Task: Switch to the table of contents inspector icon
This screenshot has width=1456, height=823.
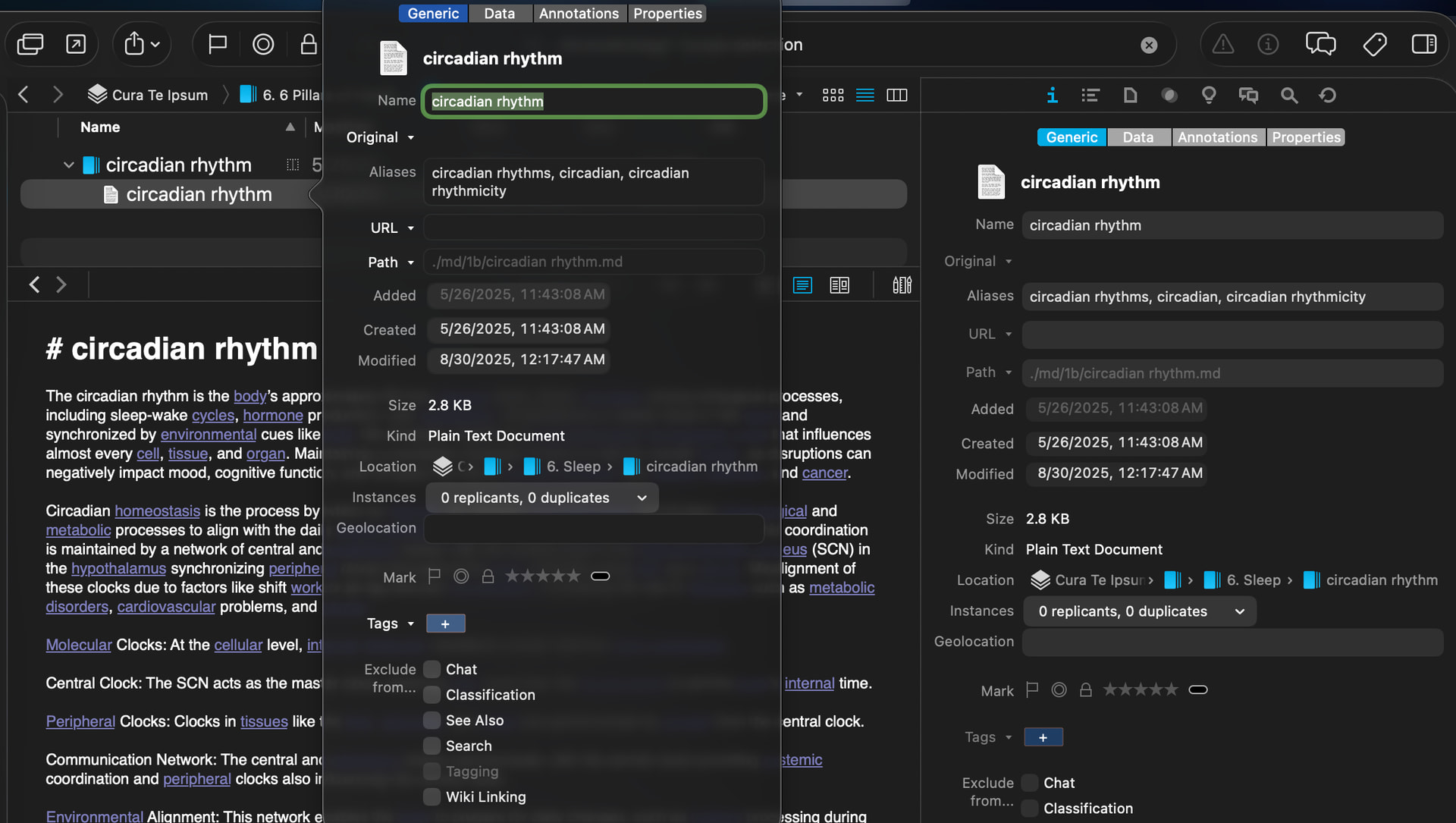Action: [x=1090, y=95]
